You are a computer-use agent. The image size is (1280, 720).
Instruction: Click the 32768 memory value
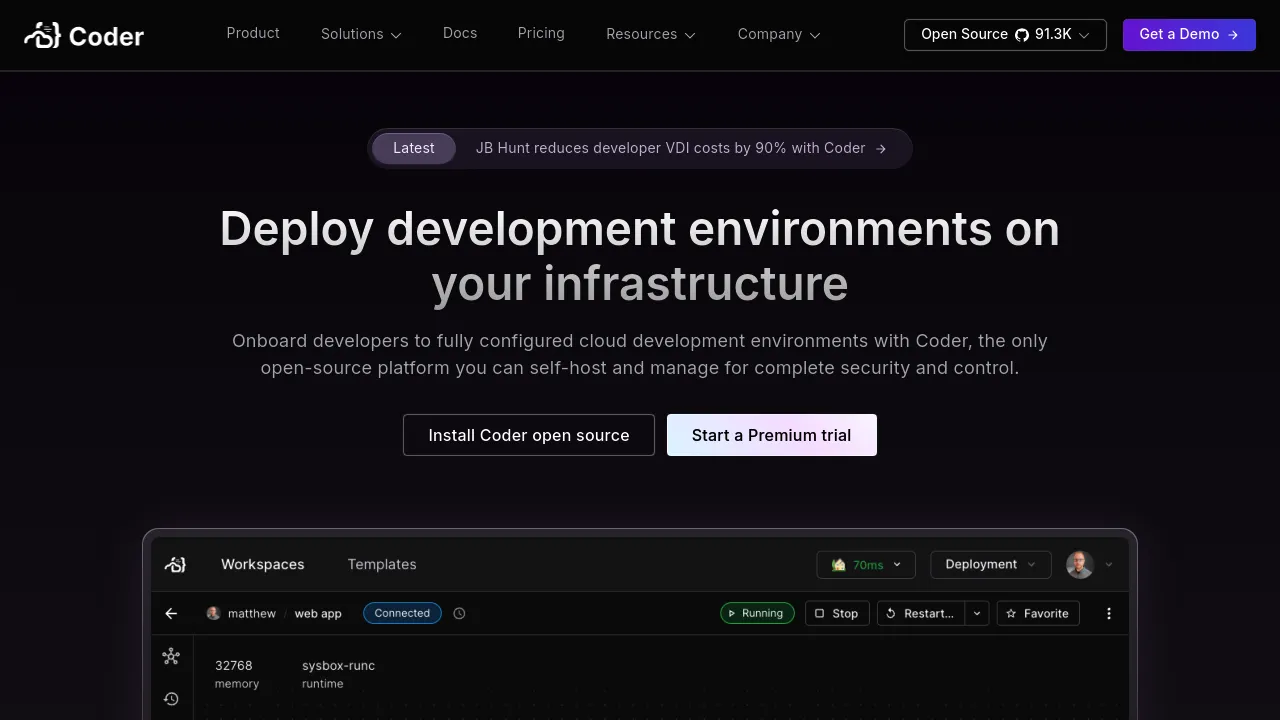(x=234, y=665)
